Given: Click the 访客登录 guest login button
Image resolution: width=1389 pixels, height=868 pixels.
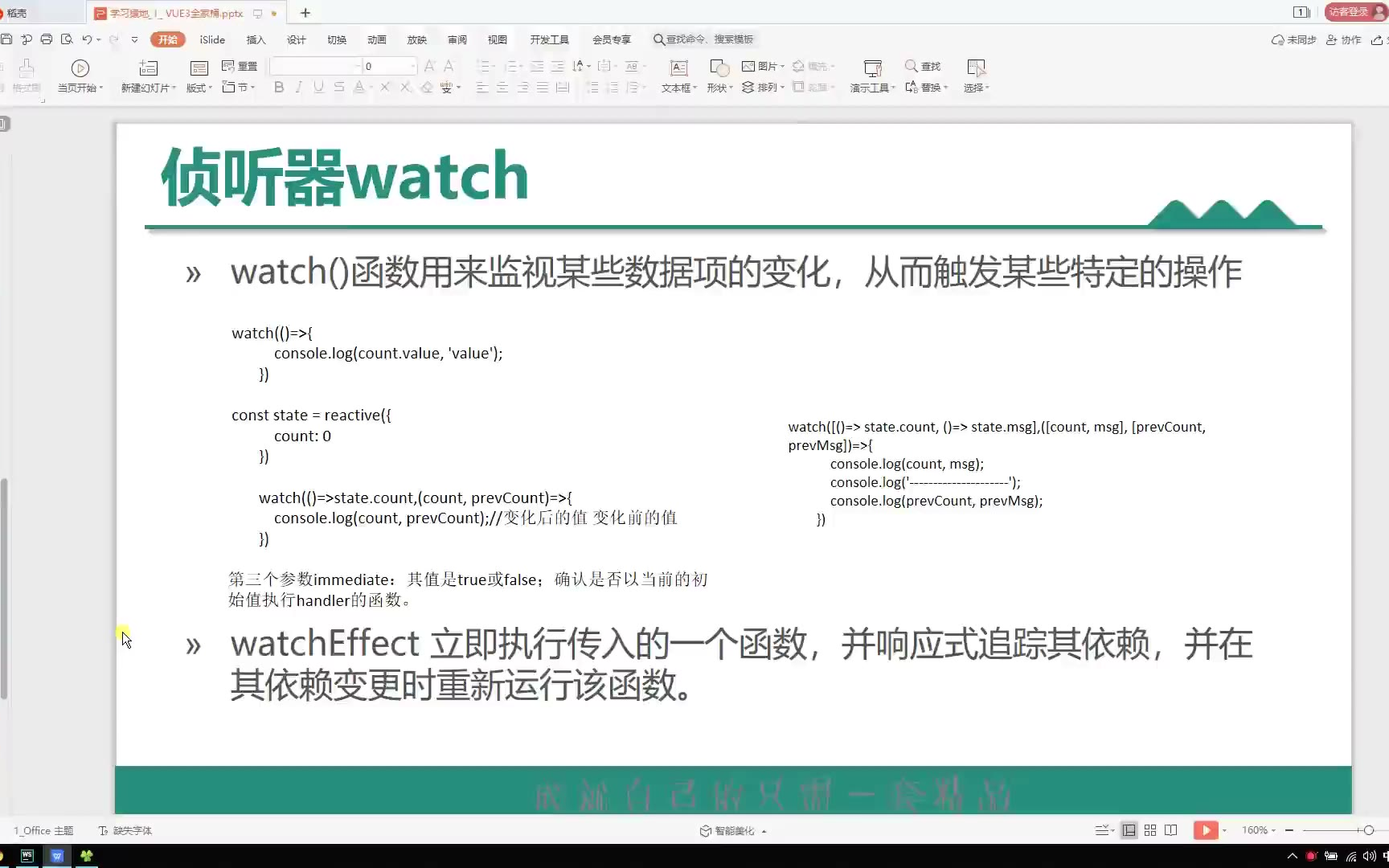Looking at the screenshot, I should [x=1354, y=12].
